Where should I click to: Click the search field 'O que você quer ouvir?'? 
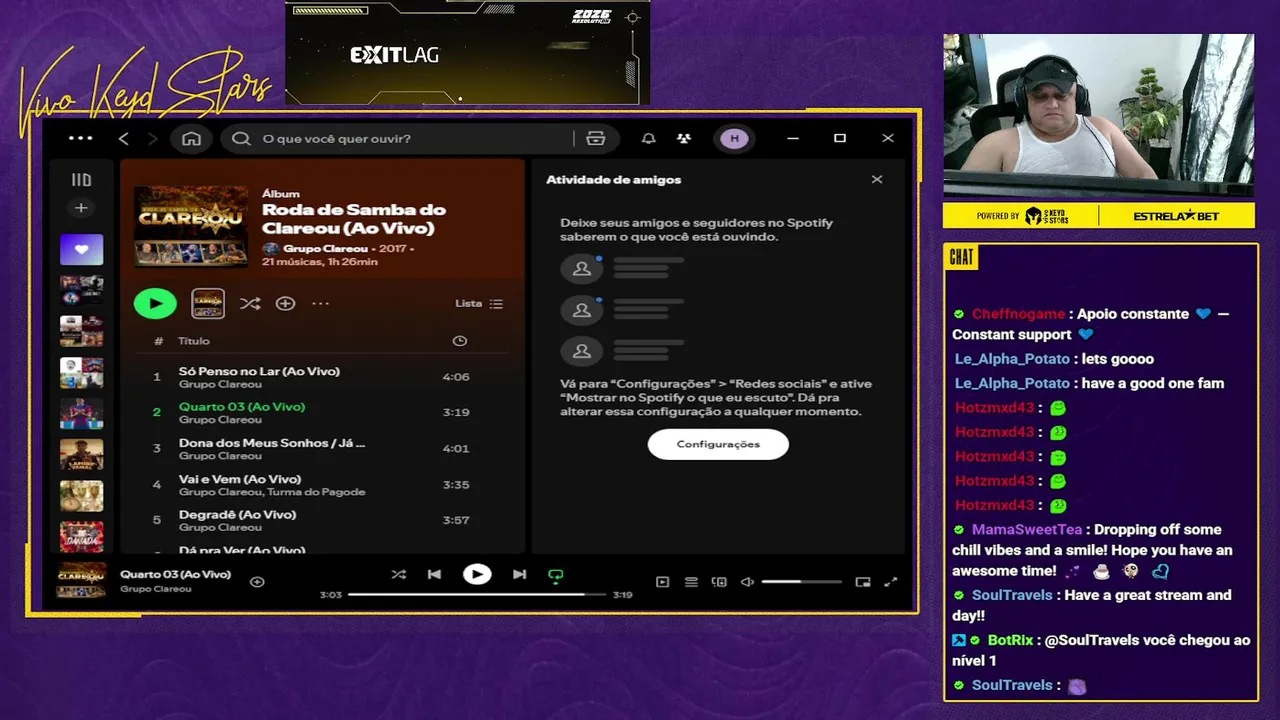pos(400,139)
